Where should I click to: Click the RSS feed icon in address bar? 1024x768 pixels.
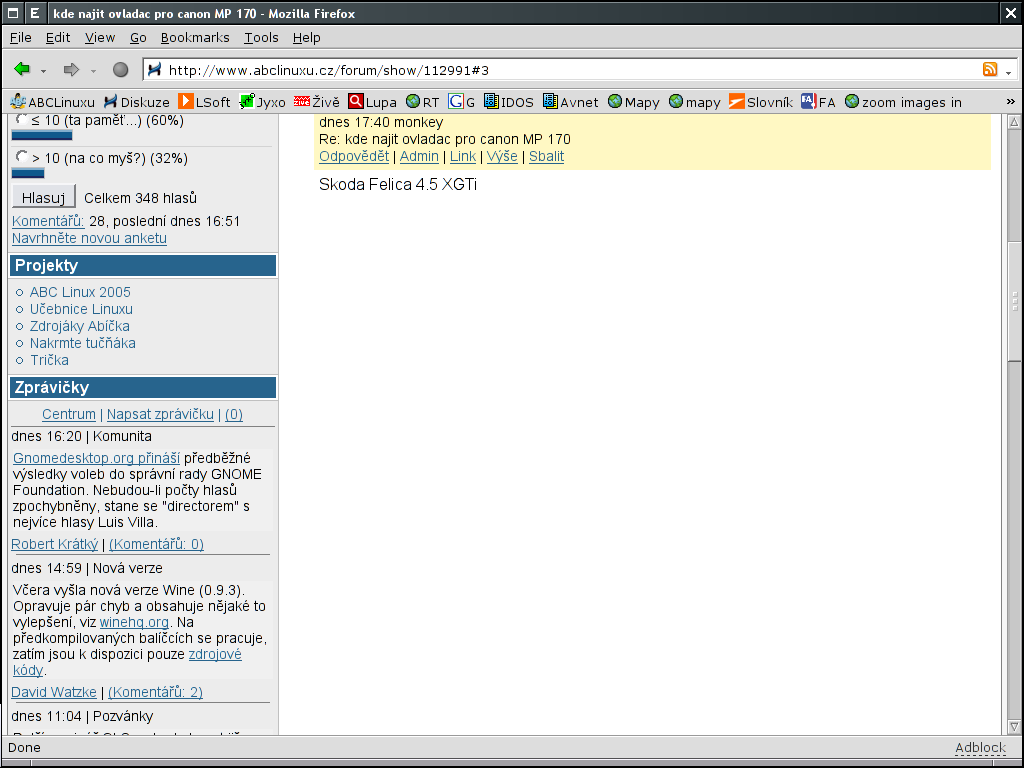tap(990, 70)
